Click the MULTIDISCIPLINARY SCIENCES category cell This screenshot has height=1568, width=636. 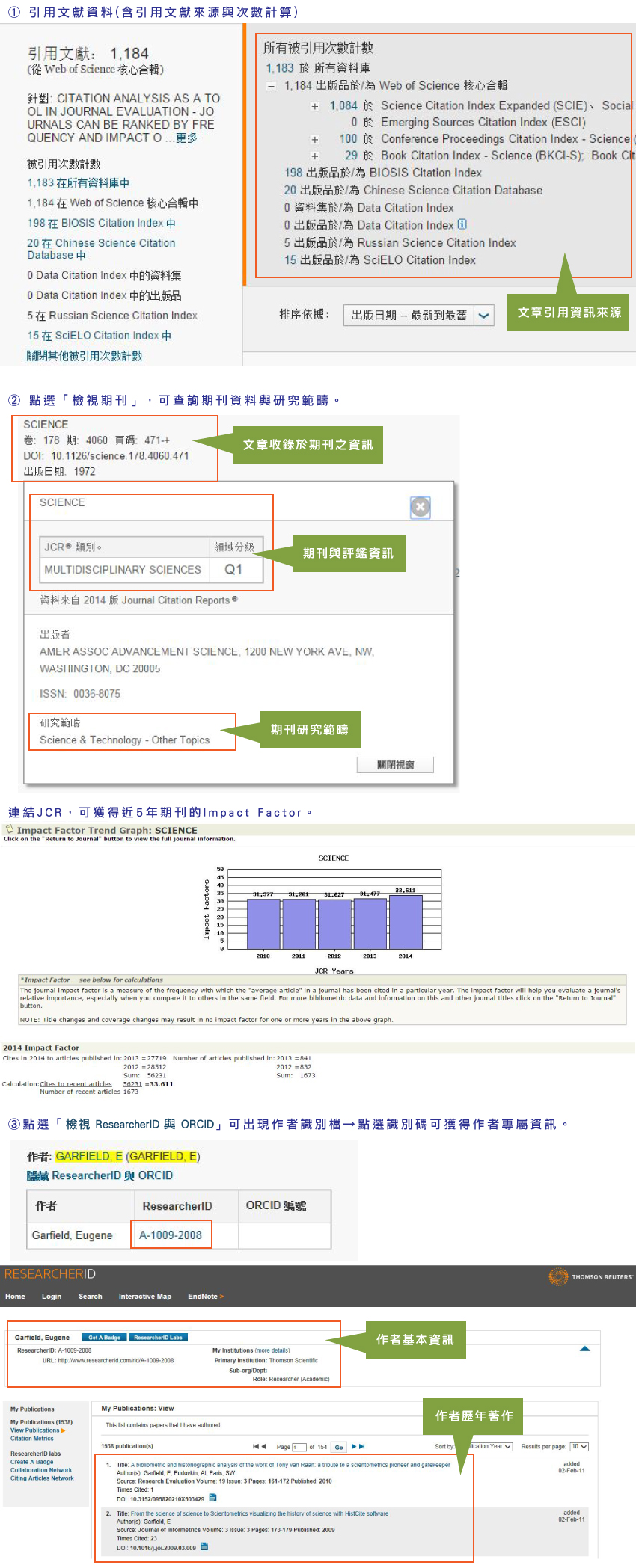[124, 569]
